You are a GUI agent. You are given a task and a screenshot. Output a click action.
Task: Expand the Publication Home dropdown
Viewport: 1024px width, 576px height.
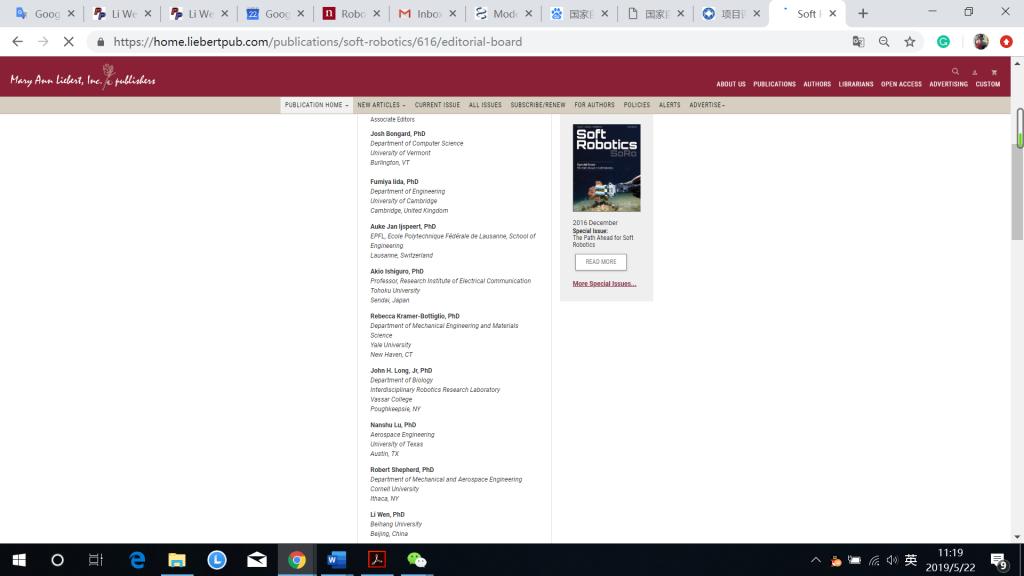pyautogui.click(x=316, y=105)
